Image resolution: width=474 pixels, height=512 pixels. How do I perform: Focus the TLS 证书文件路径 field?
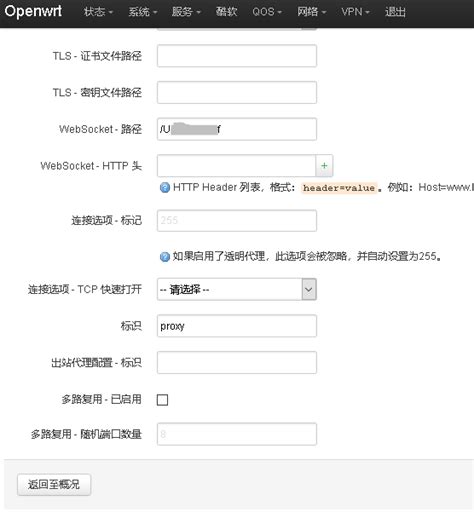[x=237, y=56]
